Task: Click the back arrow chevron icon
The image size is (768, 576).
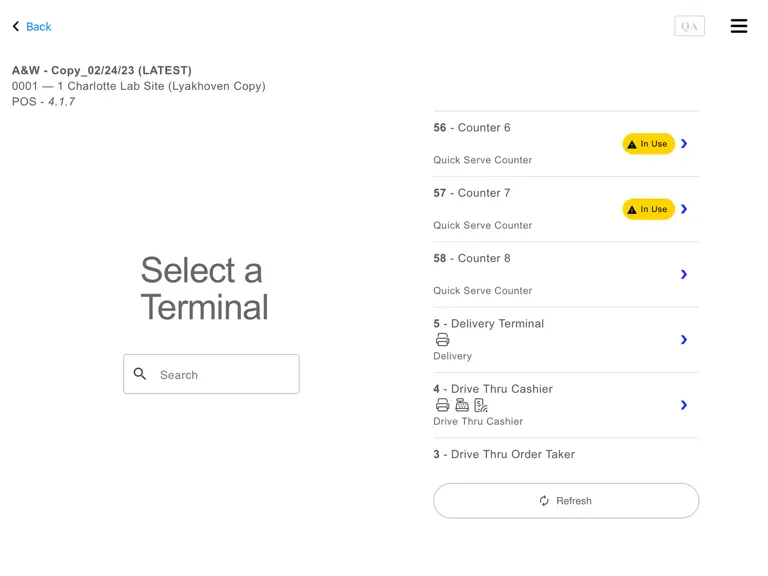Action: tap(16, 26)
